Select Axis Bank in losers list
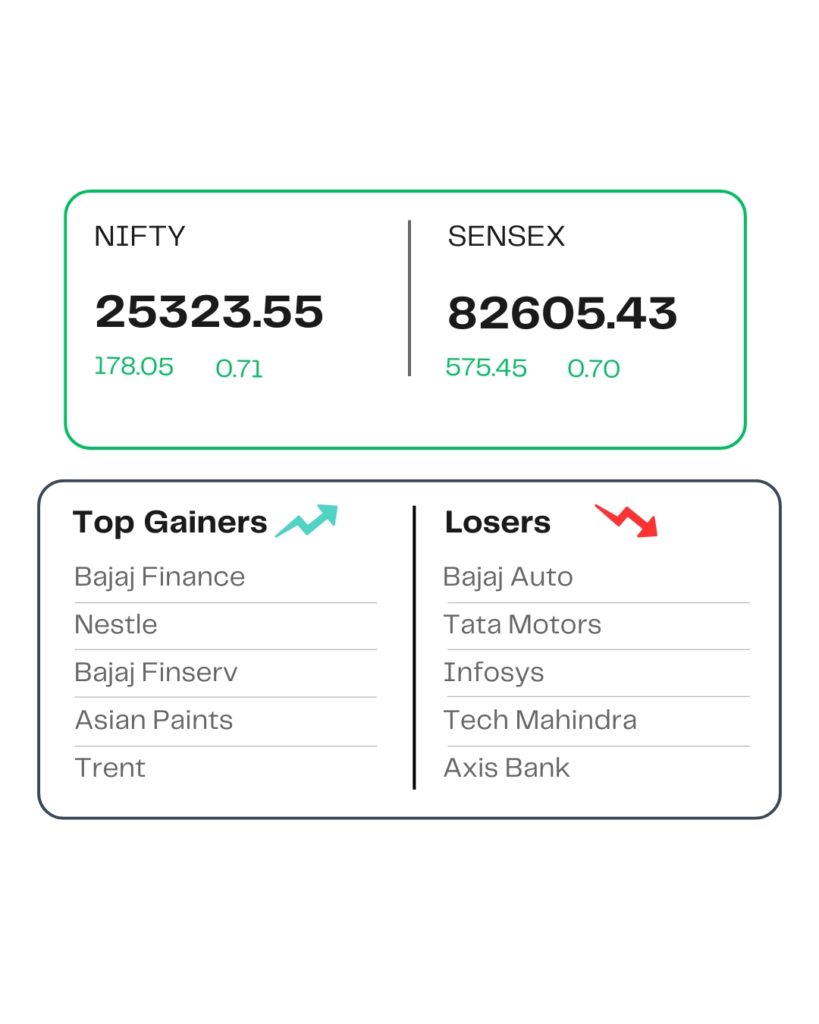 tap(507, 768)
